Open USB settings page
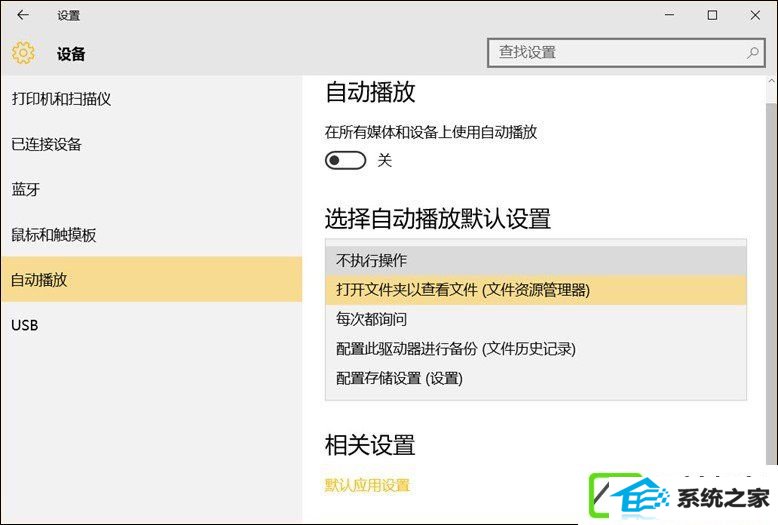The height and width of the screenshot is (525, 778). tap(151, 325)
